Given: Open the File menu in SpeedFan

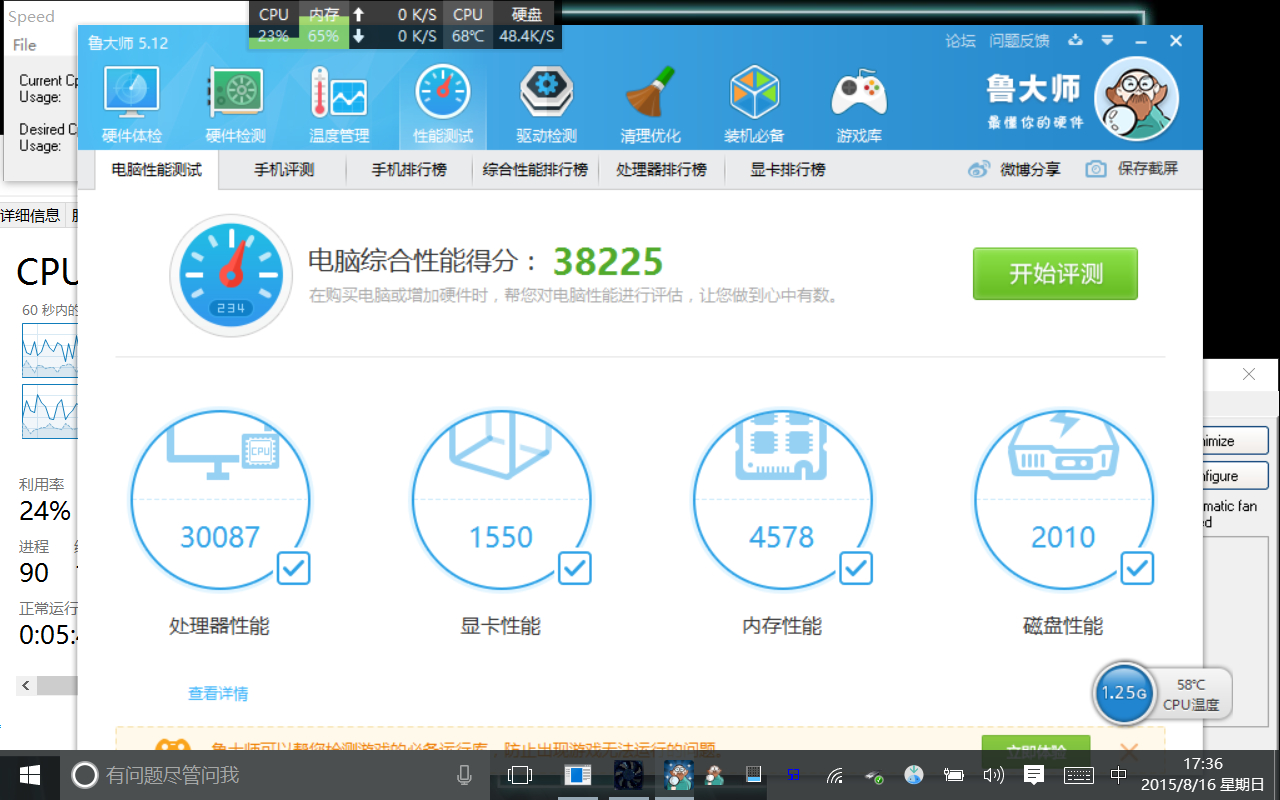Looking at the screenshot, I should (x=25, y=45).
